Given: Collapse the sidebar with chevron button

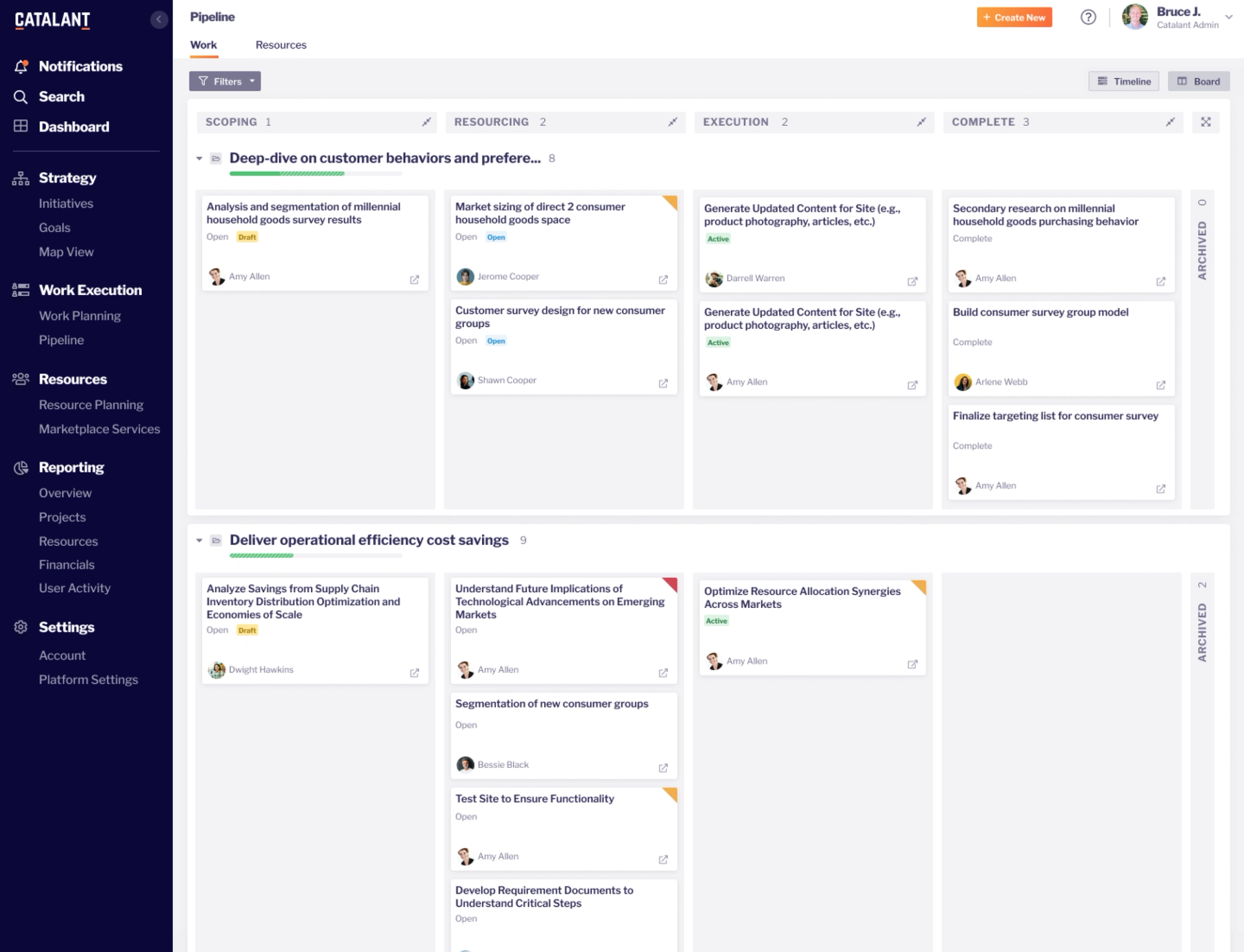Looking at the screenshot, I should pos(159,19).
